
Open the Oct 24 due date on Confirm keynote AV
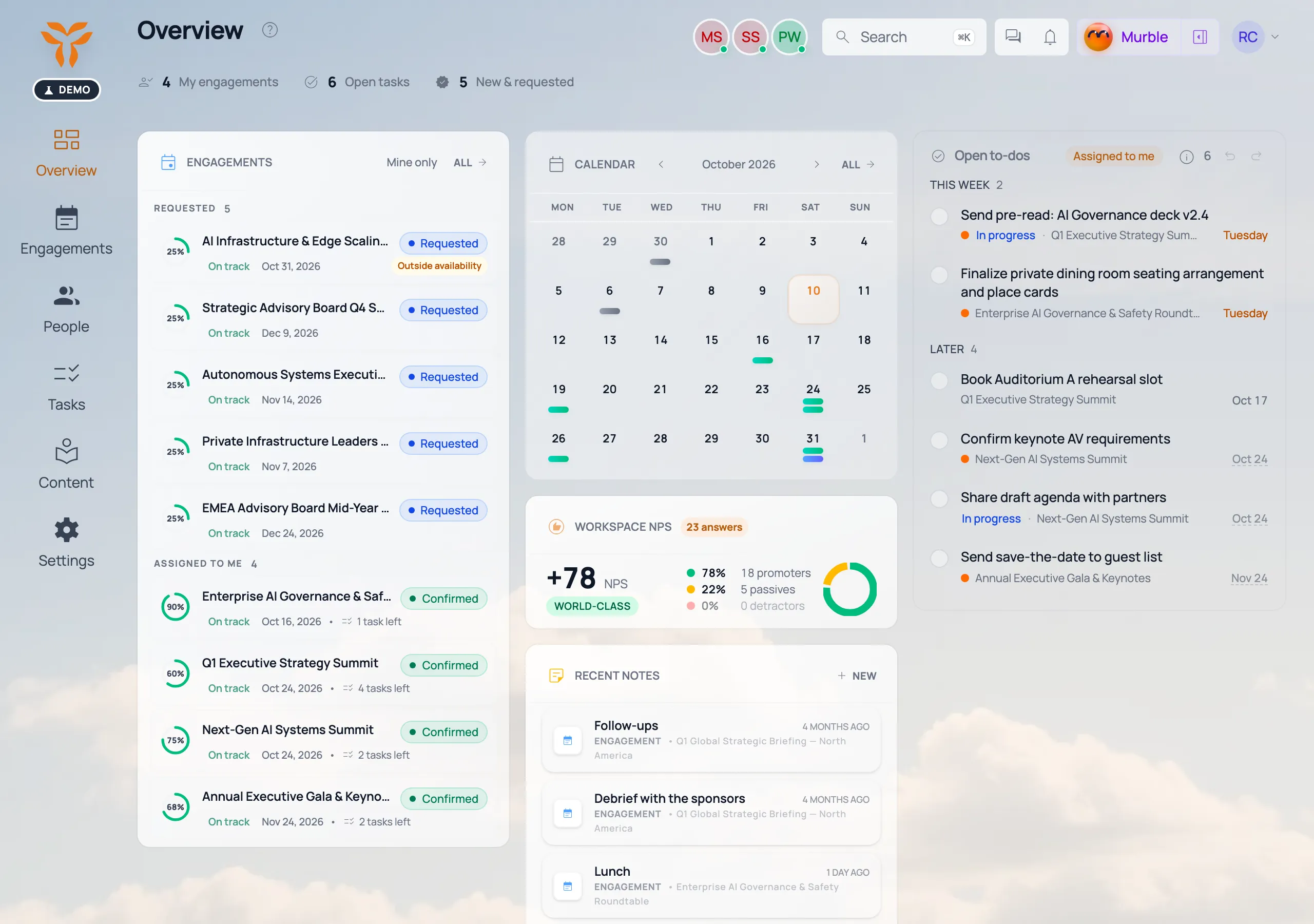(1249, 459)
